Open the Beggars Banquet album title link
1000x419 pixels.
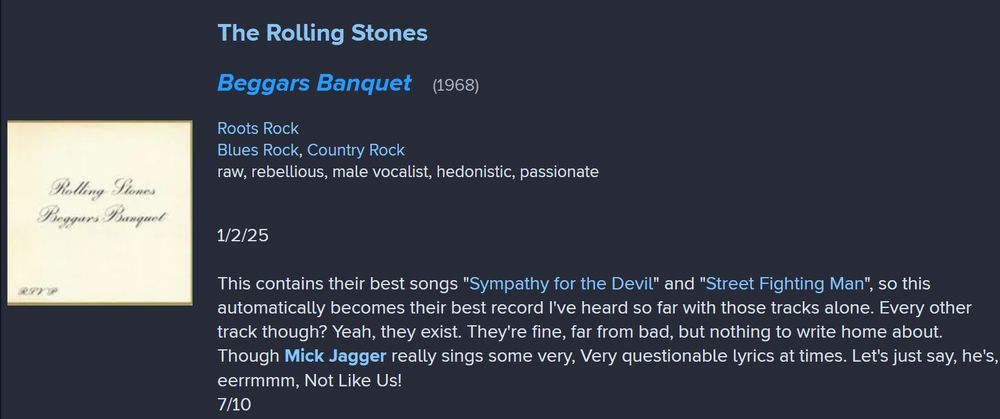tap(314, 83)
